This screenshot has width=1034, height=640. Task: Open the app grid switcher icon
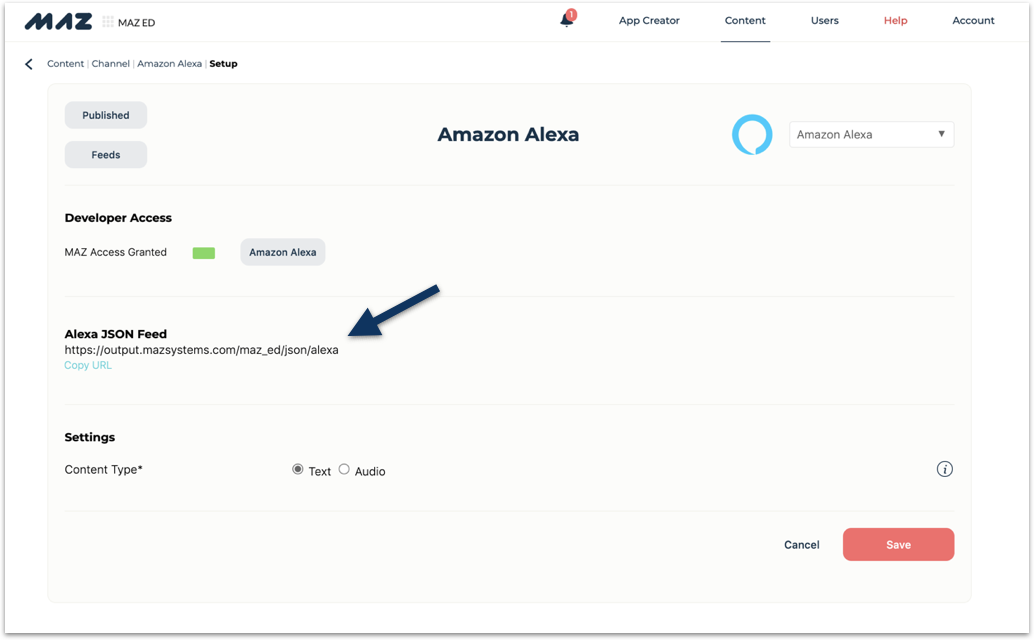click(107, 22)
